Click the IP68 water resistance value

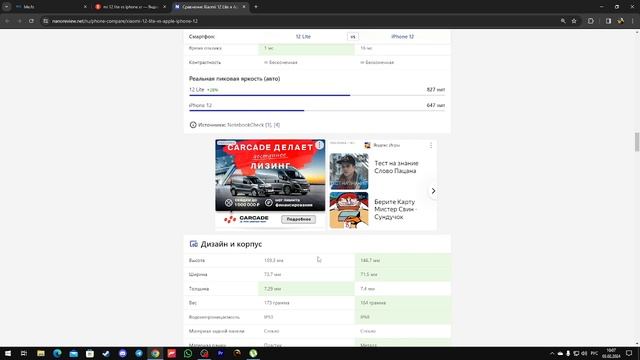(365, 317)
